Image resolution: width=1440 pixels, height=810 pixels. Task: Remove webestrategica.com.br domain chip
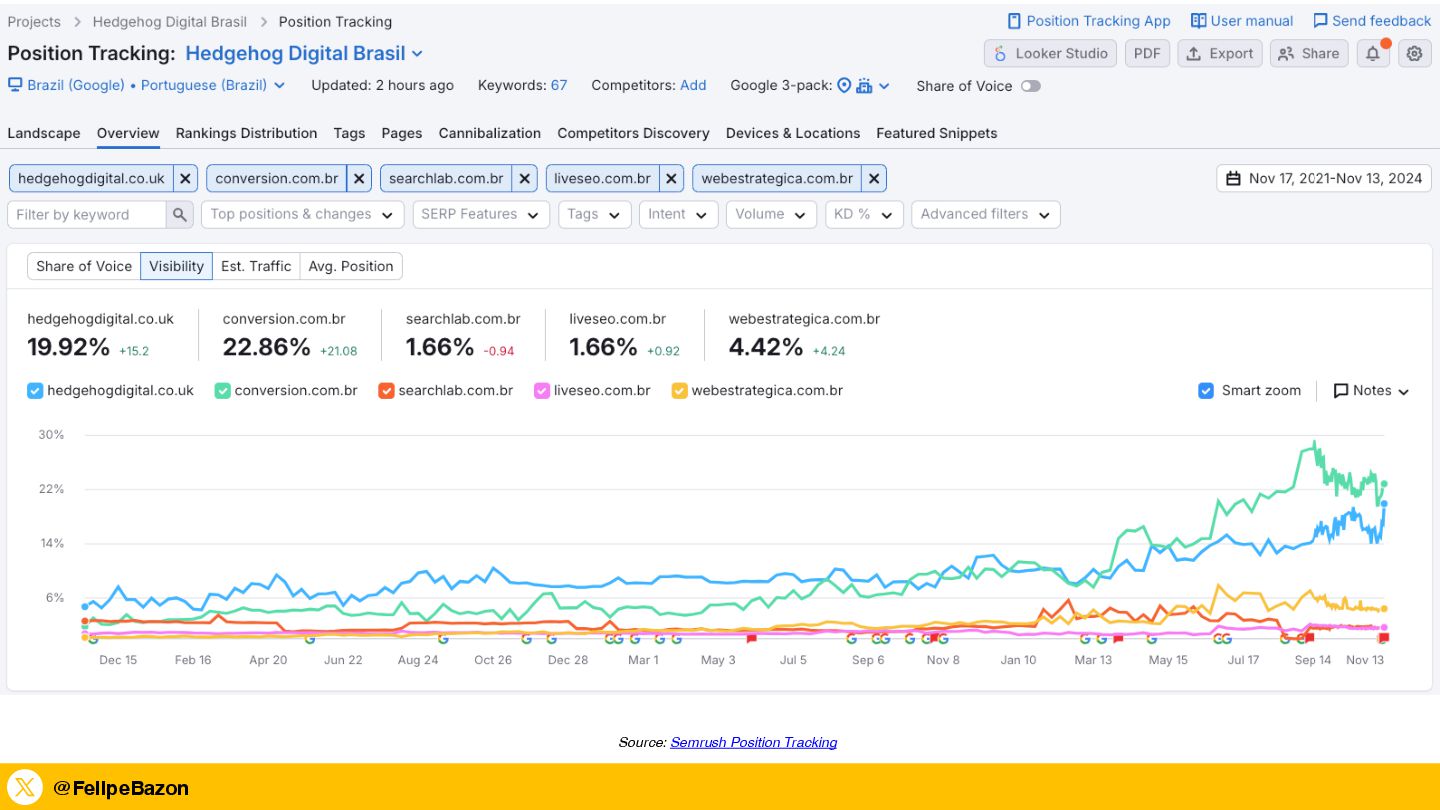pos(874,179)
